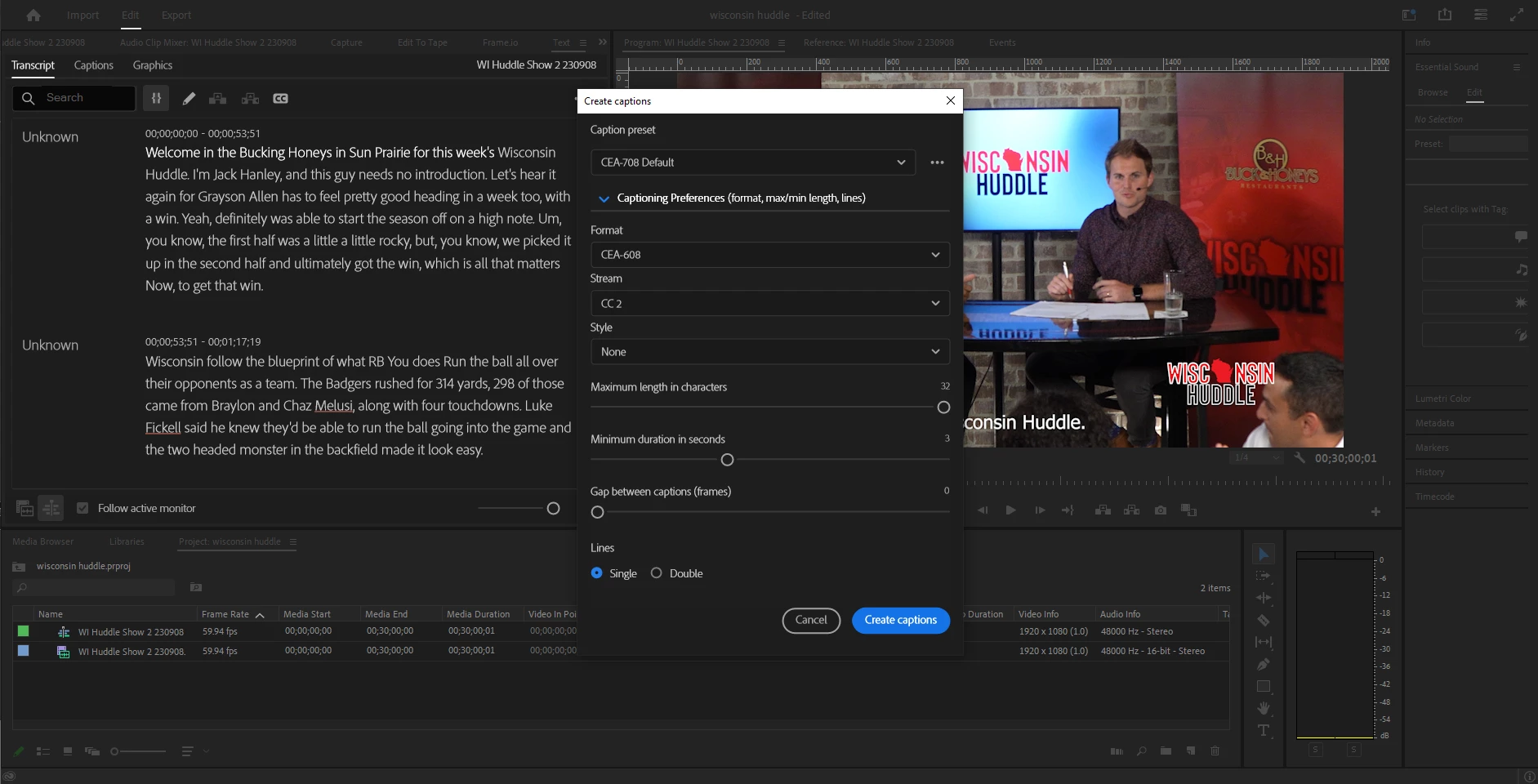Open the Export workspace tab
Image resolution: width=1538 pixels, height=784 pixels.
pos(176,15)
